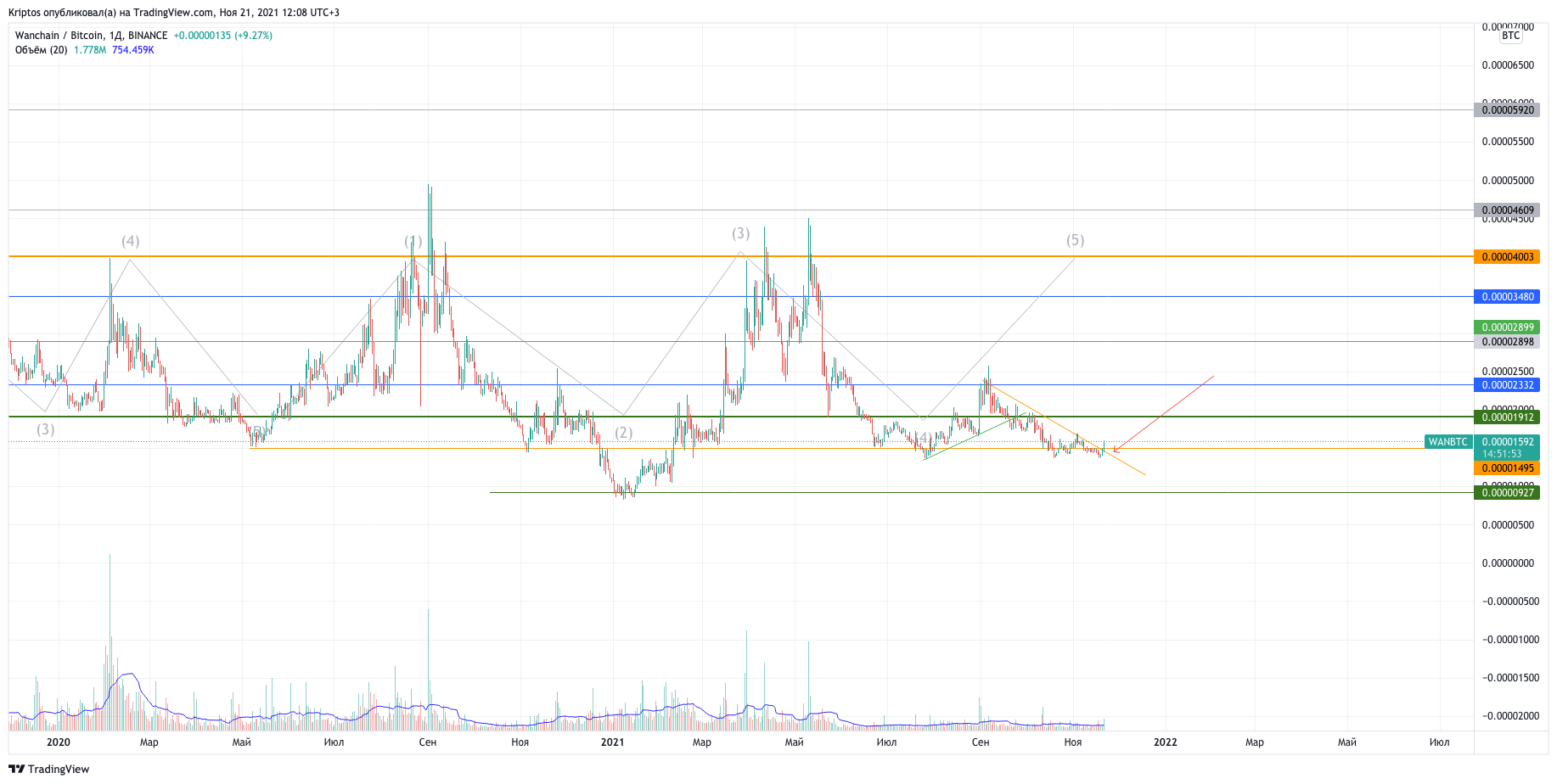
Task: Click the BTC currency label on price axis
Action: point(1510,36)
